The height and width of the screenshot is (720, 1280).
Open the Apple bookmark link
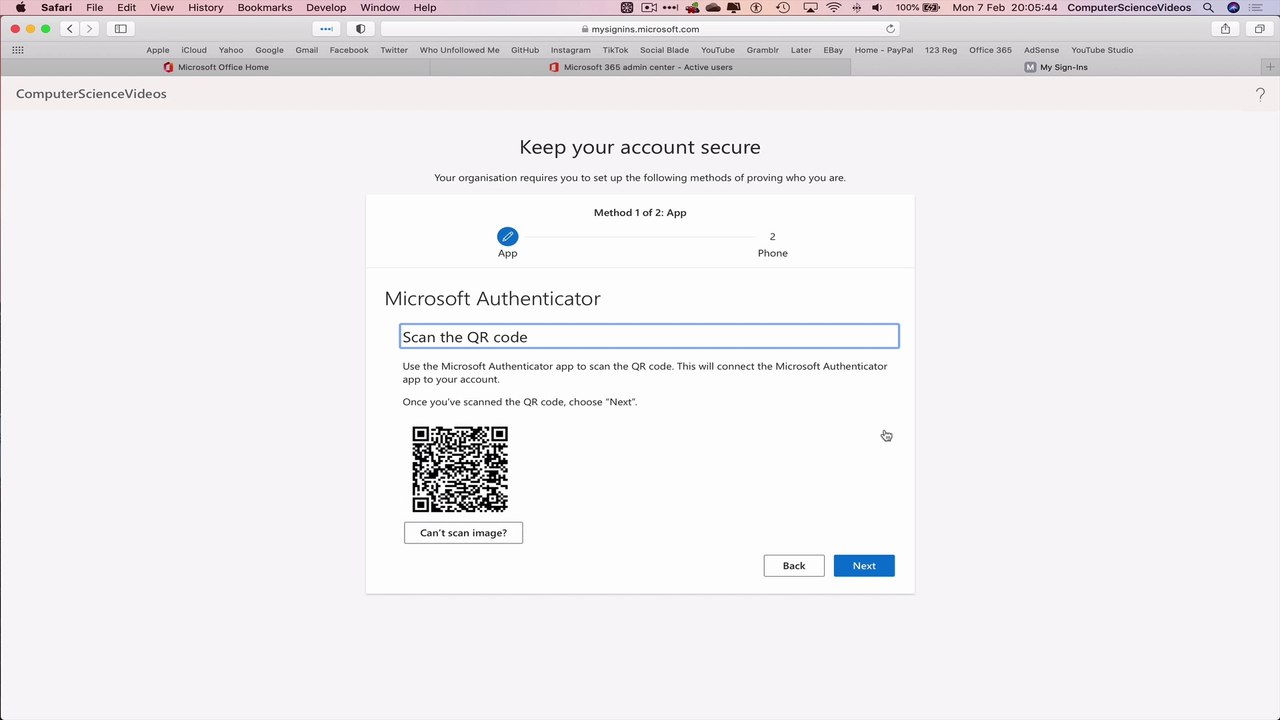(x=158, y=50)
